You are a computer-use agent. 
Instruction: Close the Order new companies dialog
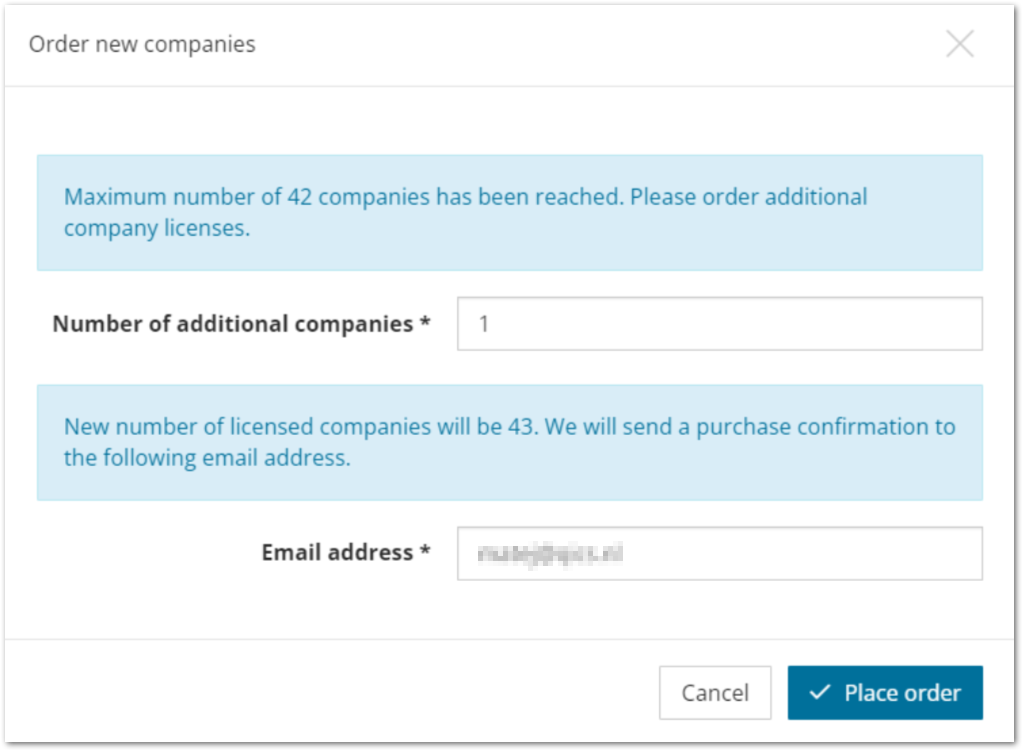coord(960,44)
